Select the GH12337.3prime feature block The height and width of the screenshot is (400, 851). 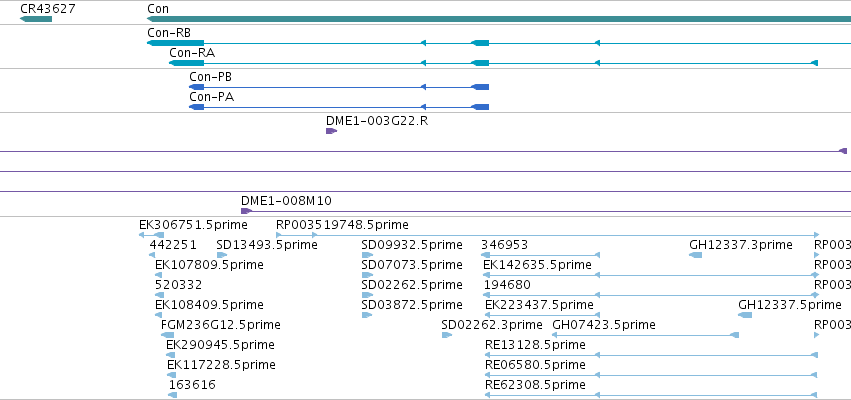click(695, 255)
